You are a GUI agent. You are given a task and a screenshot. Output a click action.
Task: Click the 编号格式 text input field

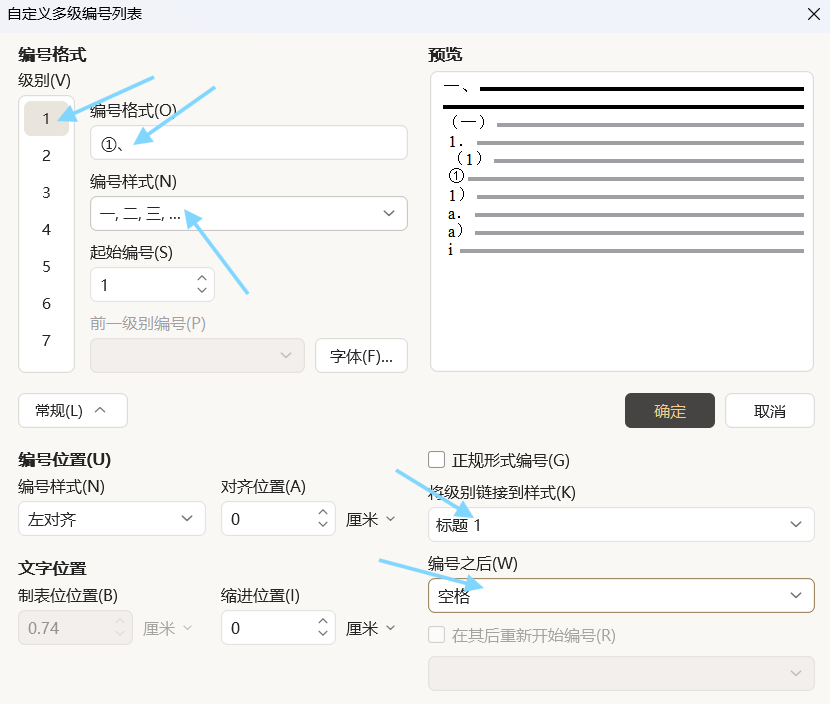tap(248, 143)
